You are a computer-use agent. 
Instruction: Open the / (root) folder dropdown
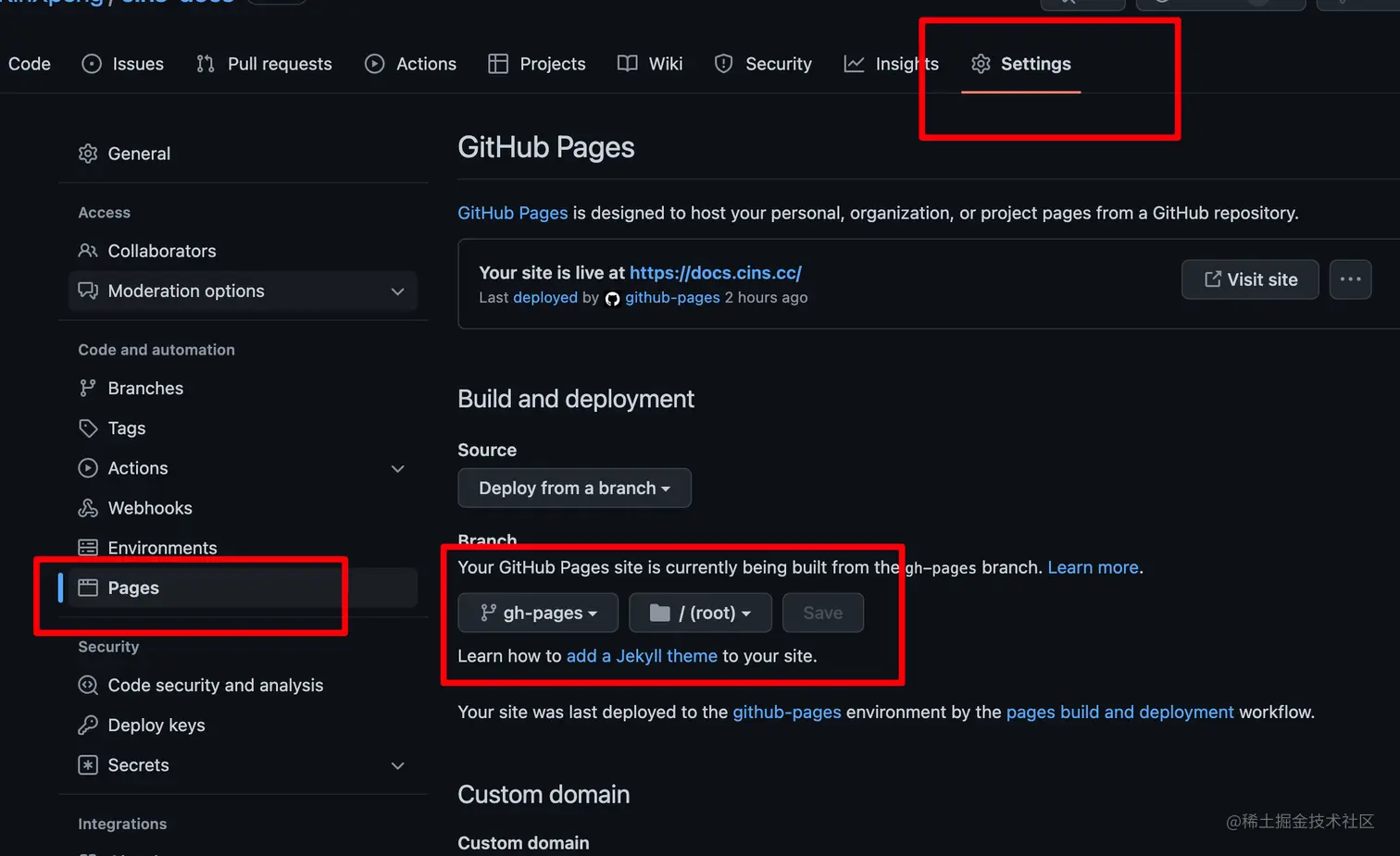coord(700,614)
